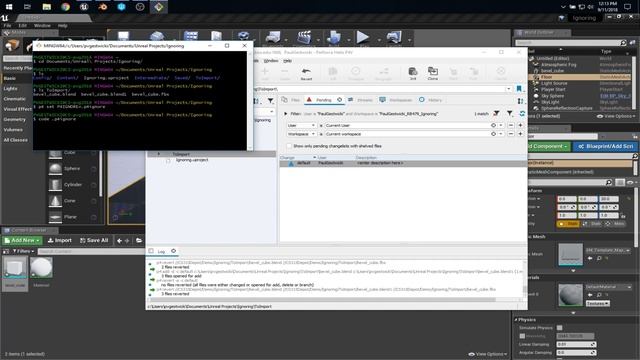The width and height of the screenshot is (640, 360).
Task: Click the Linear Damping value field
Action: [576, 344]
